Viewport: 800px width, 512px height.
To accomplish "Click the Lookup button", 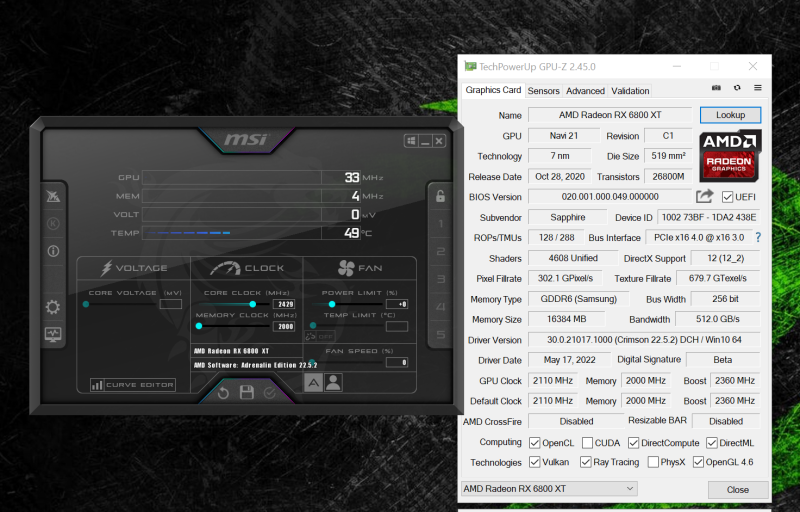I will (x=730, y=115).
